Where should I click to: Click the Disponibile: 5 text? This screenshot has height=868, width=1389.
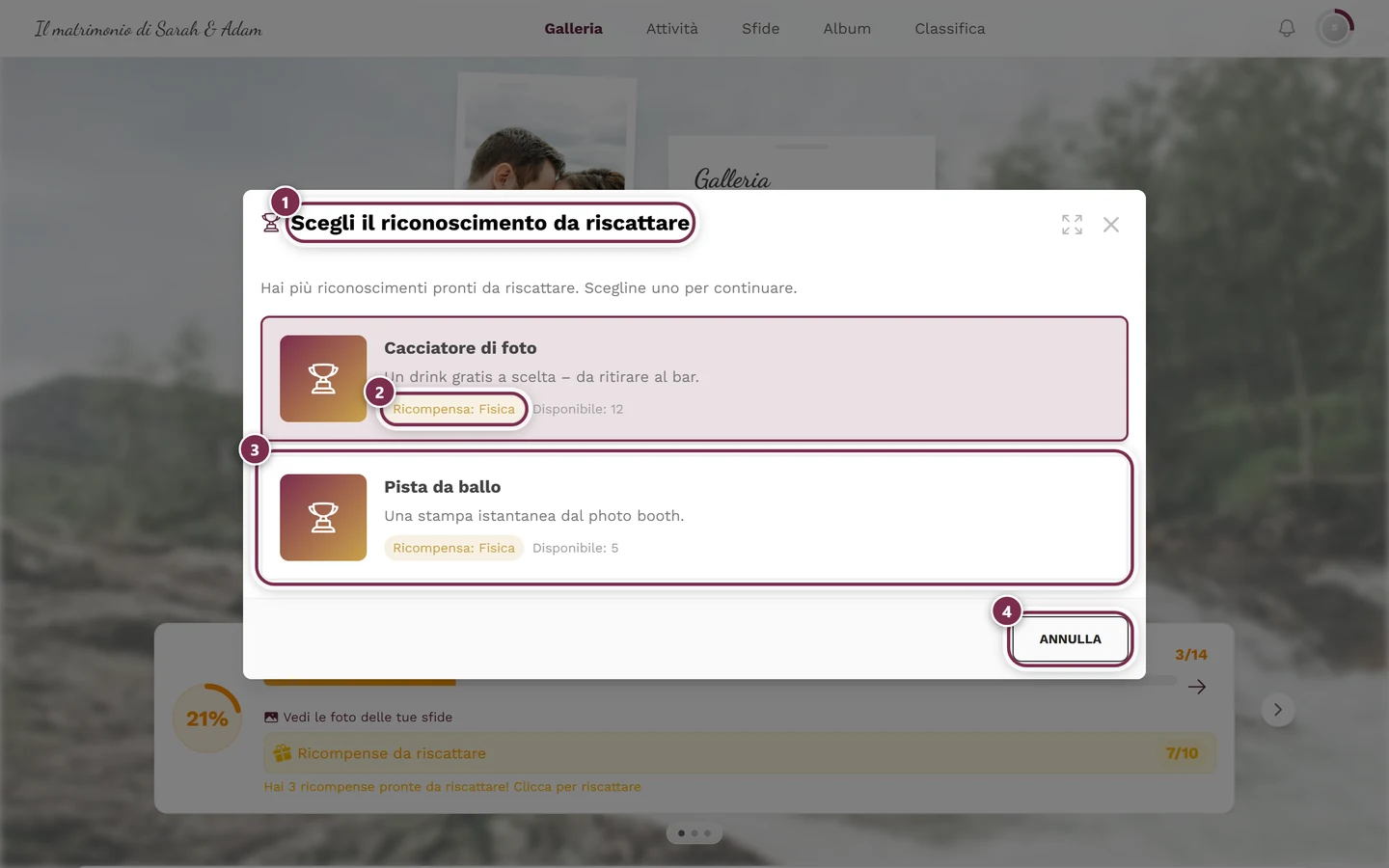tap(576, 548)
